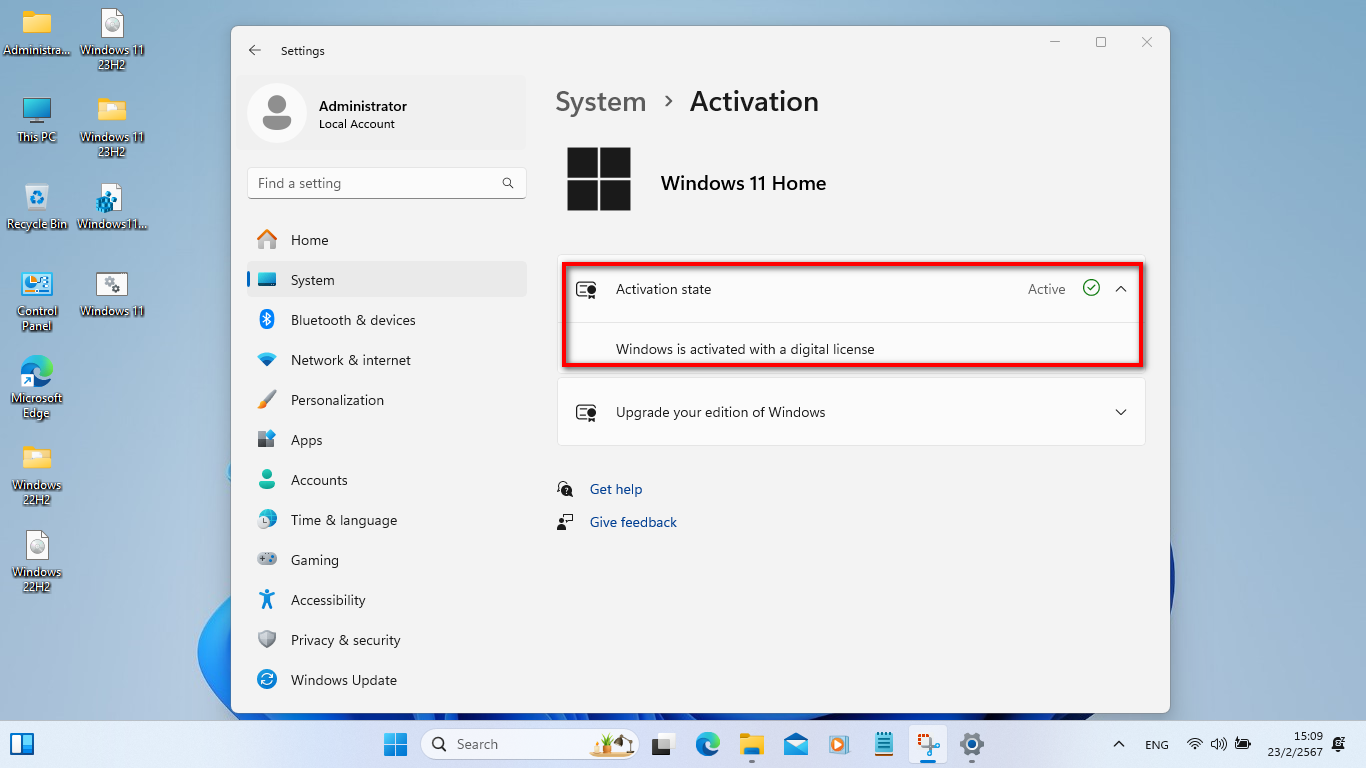Open File Explorer from the taskbar
The image size is (1366, 768).
point(751,744)
